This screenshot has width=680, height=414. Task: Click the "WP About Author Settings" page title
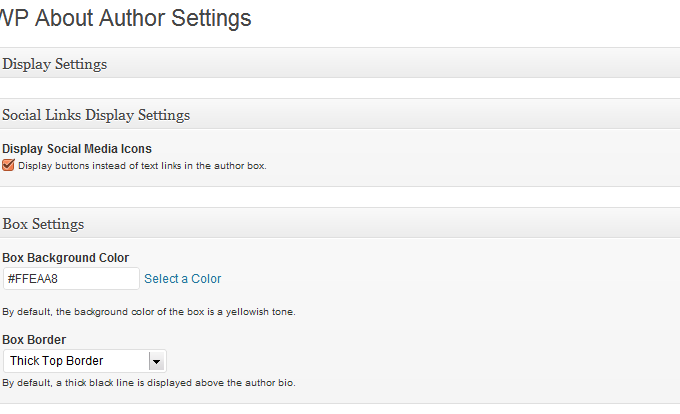[126, 18]
